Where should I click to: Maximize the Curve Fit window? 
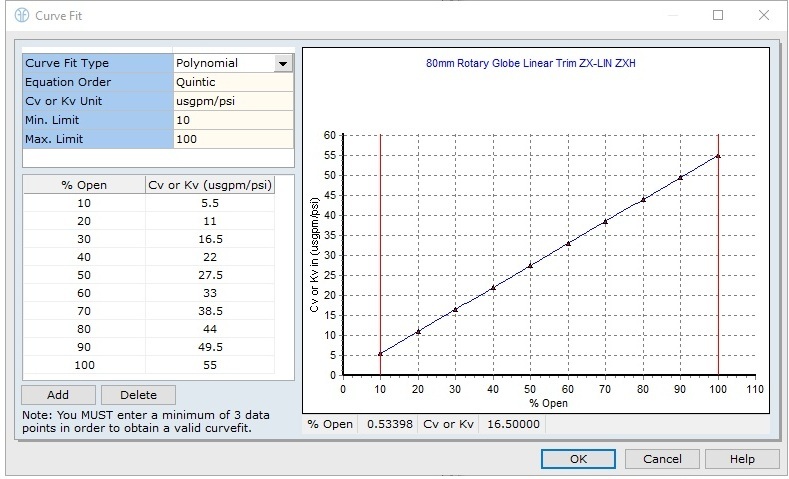pos(718,15)
